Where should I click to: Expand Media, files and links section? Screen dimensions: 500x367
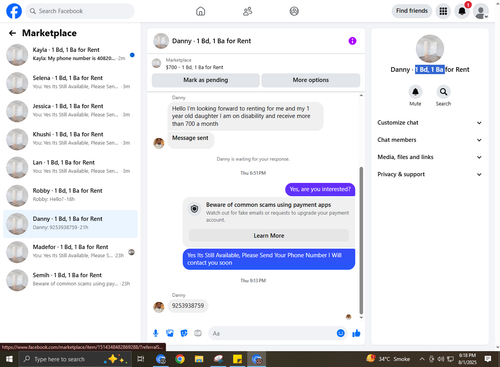[430, 157]
